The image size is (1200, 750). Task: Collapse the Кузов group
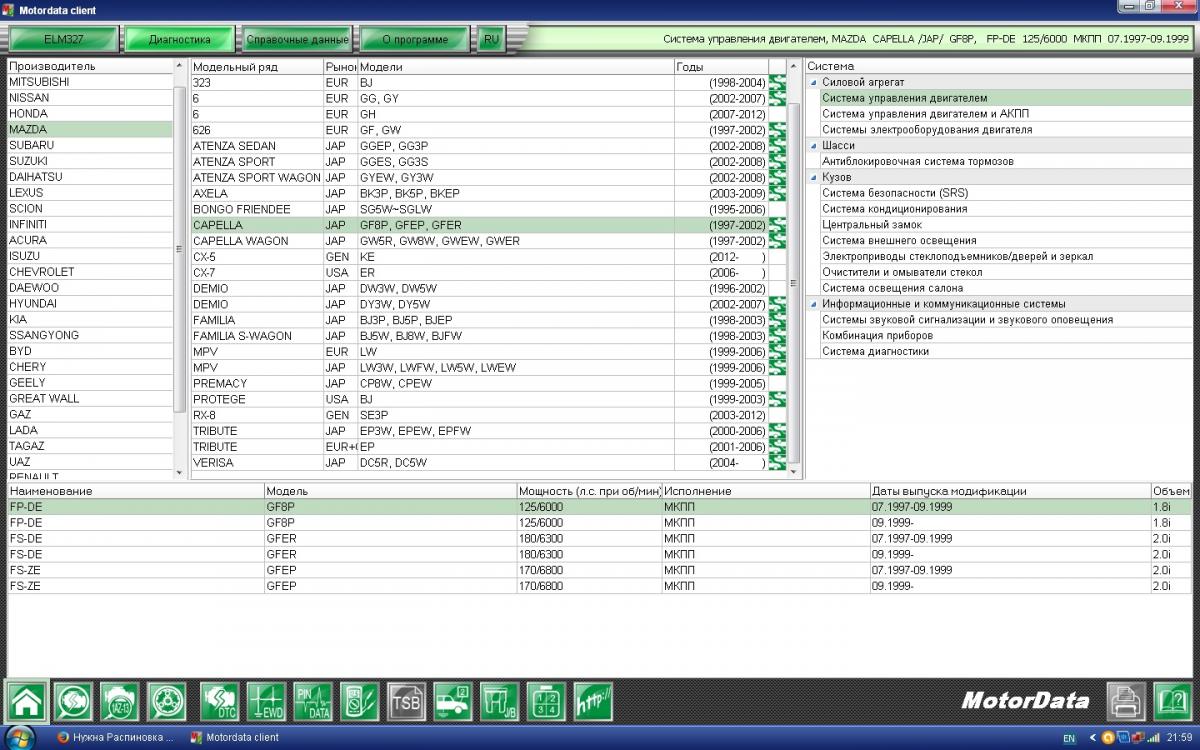pos(813,177)
